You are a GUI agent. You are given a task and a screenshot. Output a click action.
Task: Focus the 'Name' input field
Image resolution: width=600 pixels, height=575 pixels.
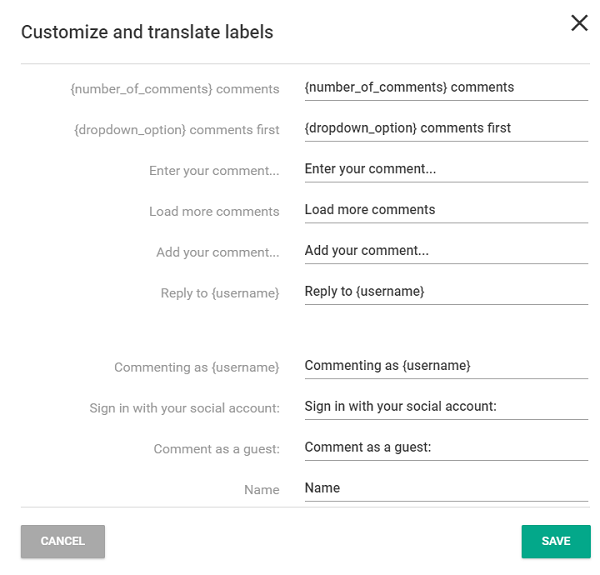coord(446,489)
